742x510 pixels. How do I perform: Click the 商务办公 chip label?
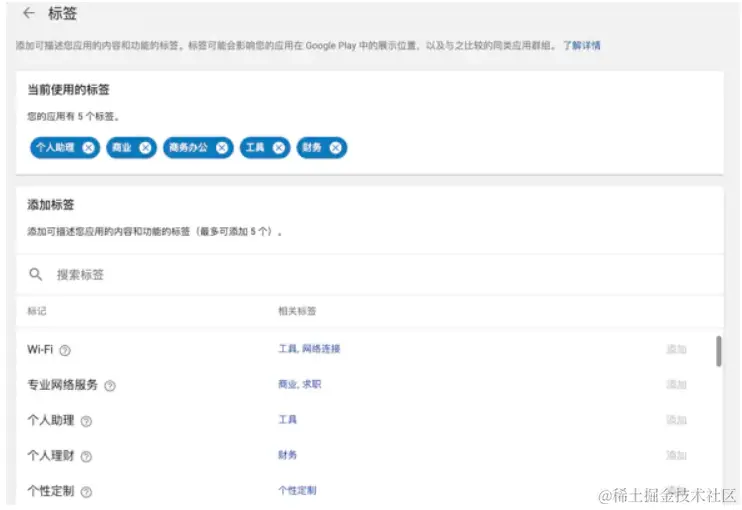(x=188, y=148)
